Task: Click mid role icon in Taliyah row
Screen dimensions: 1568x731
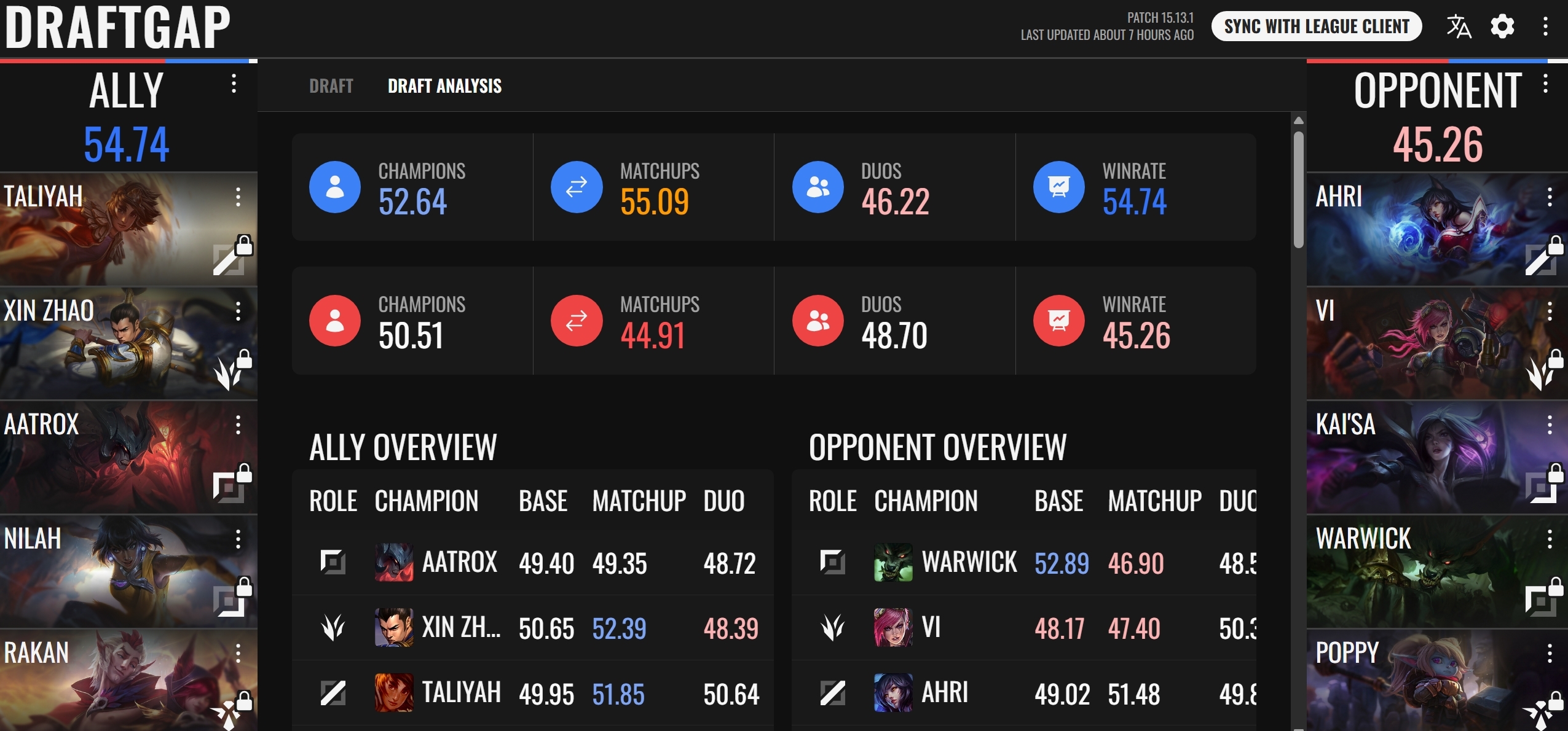Action: (x=333, y=694)
